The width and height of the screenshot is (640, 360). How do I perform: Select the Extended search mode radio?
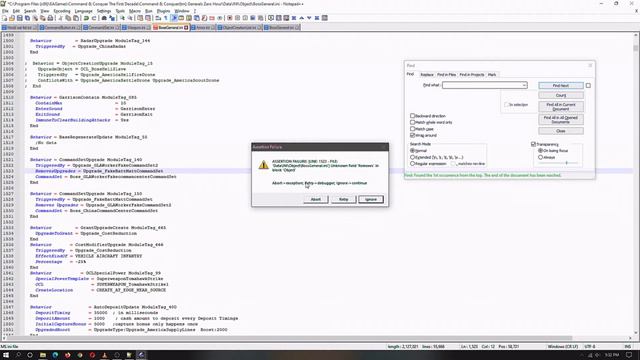point(412,157)
